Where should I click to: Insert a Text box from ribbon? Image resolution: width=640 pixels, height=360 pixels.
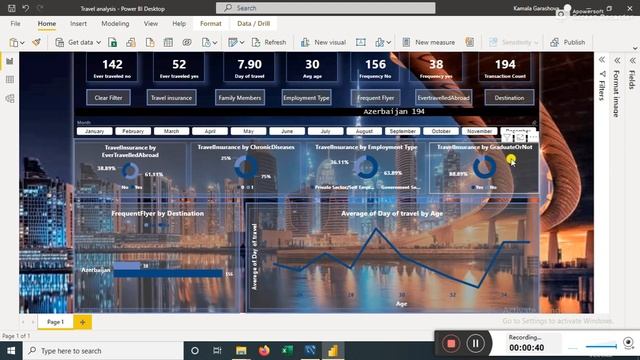361,42
